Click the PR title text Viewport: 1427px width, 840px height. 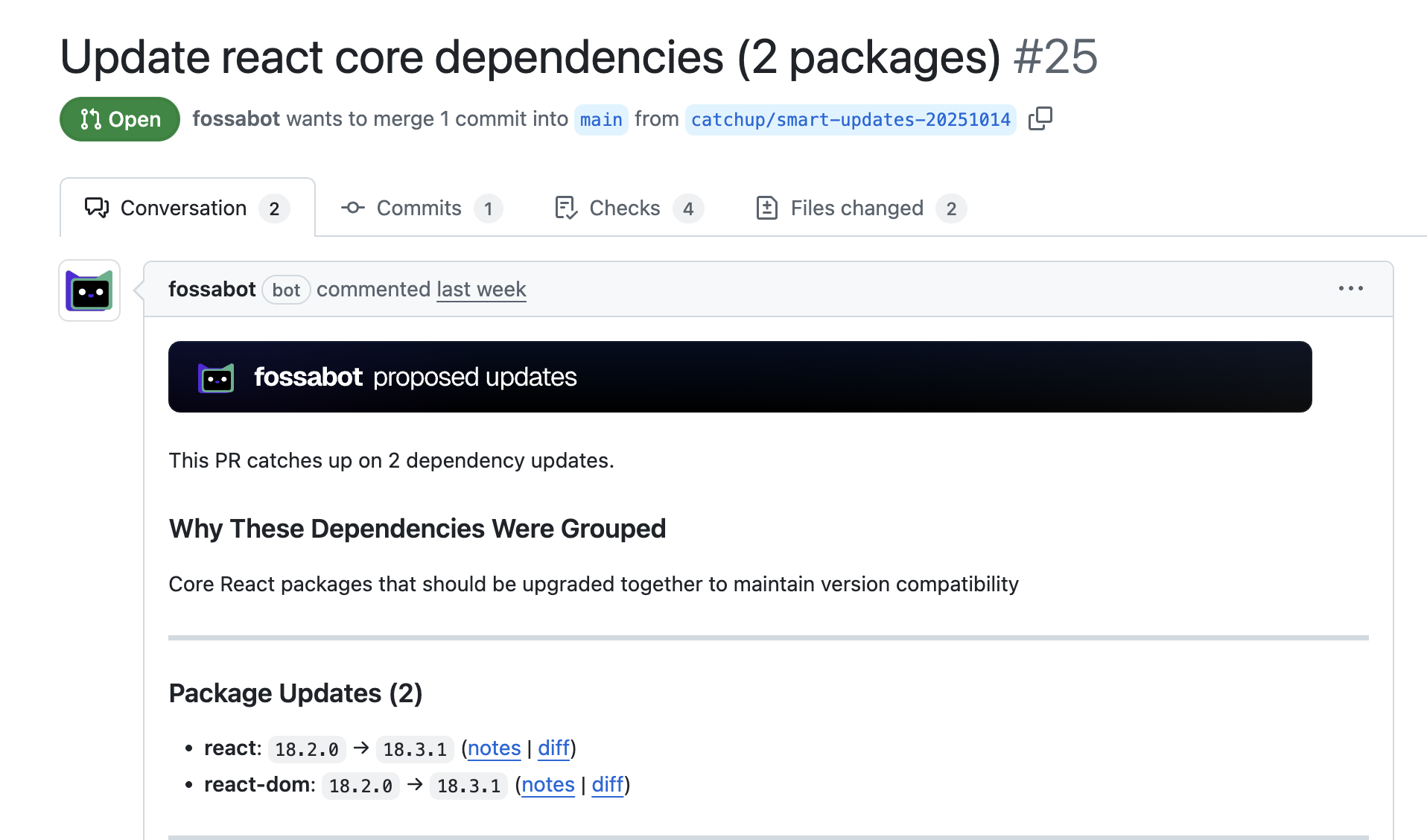(530, 57)
